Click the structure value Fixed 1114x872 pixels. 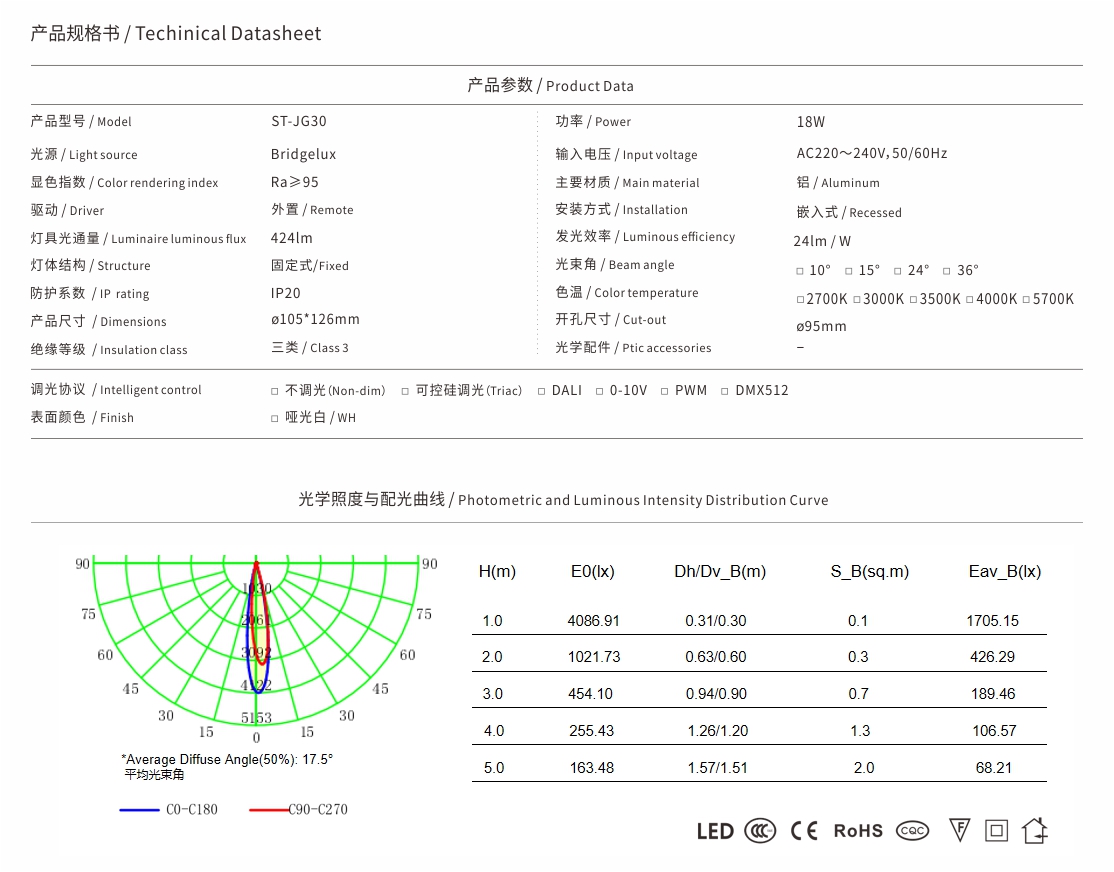point(310,266)
